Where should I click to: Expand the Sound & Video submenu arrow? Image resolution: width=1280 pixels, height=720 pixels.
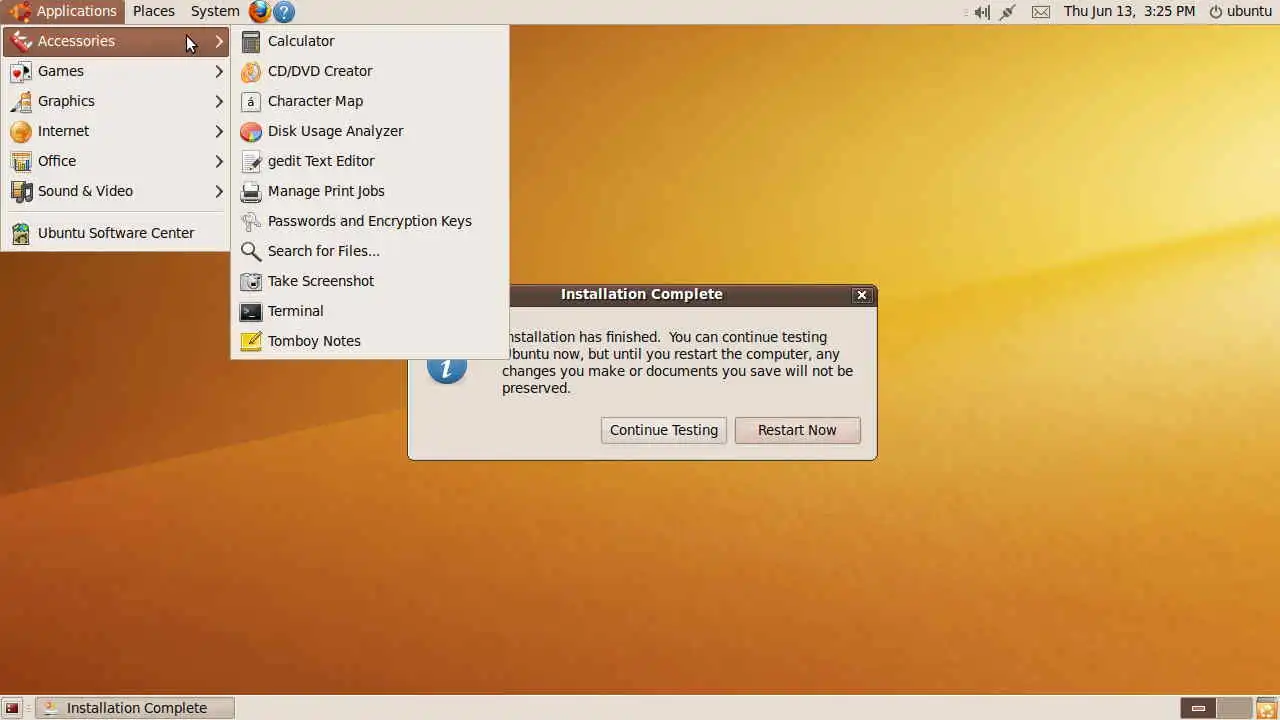click(x=219, y=191)
